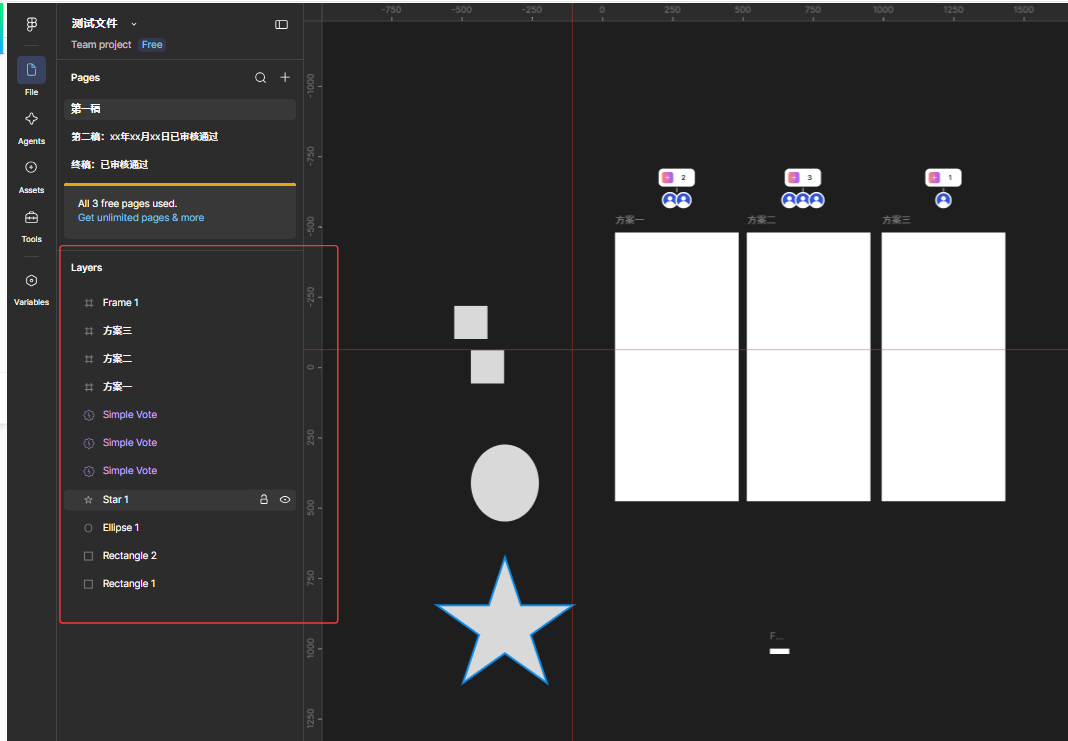Hide the Star 1 layer with eye icon
Viewport: 1068px width, 741px height.
(x=285, y=500)
